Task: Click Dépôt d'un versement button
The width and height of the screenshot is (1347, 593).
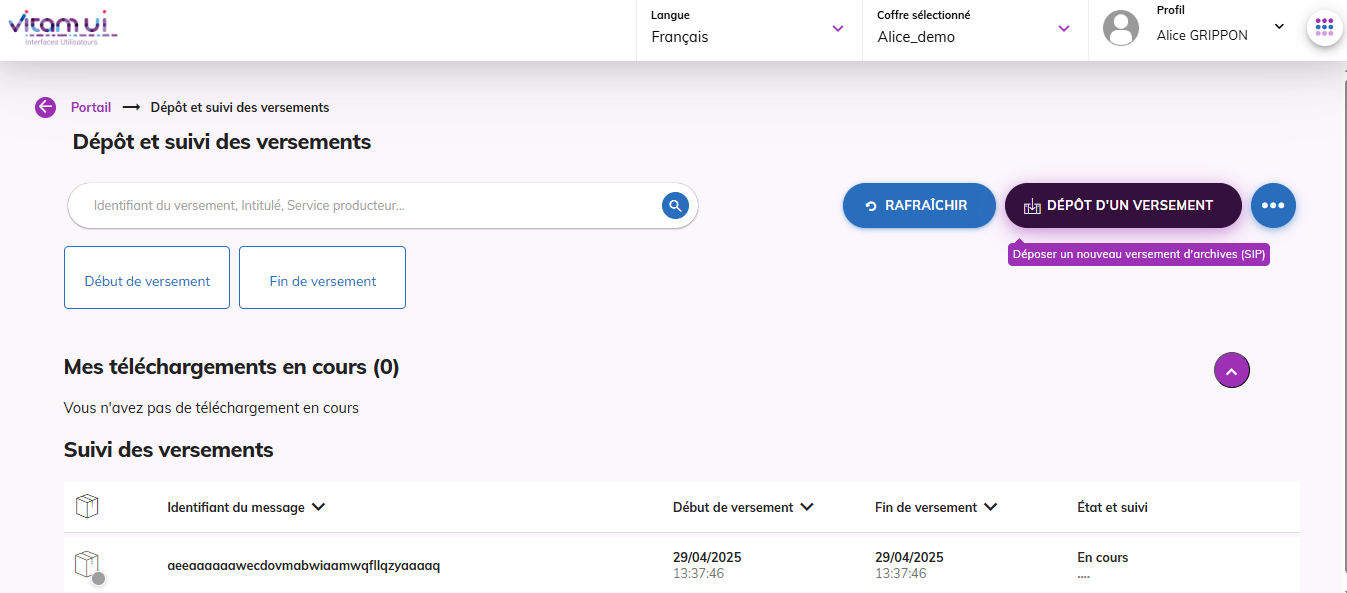Action: pyautogui.click(x=1122, y=205)
